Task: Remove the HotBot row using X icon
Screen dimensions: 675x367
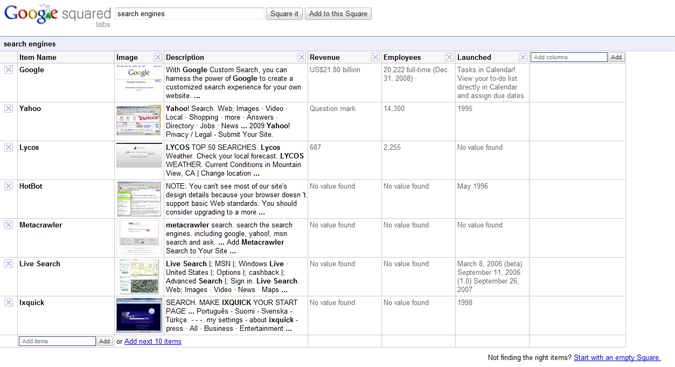Action: pyautogui.click(x=9, y=186)
